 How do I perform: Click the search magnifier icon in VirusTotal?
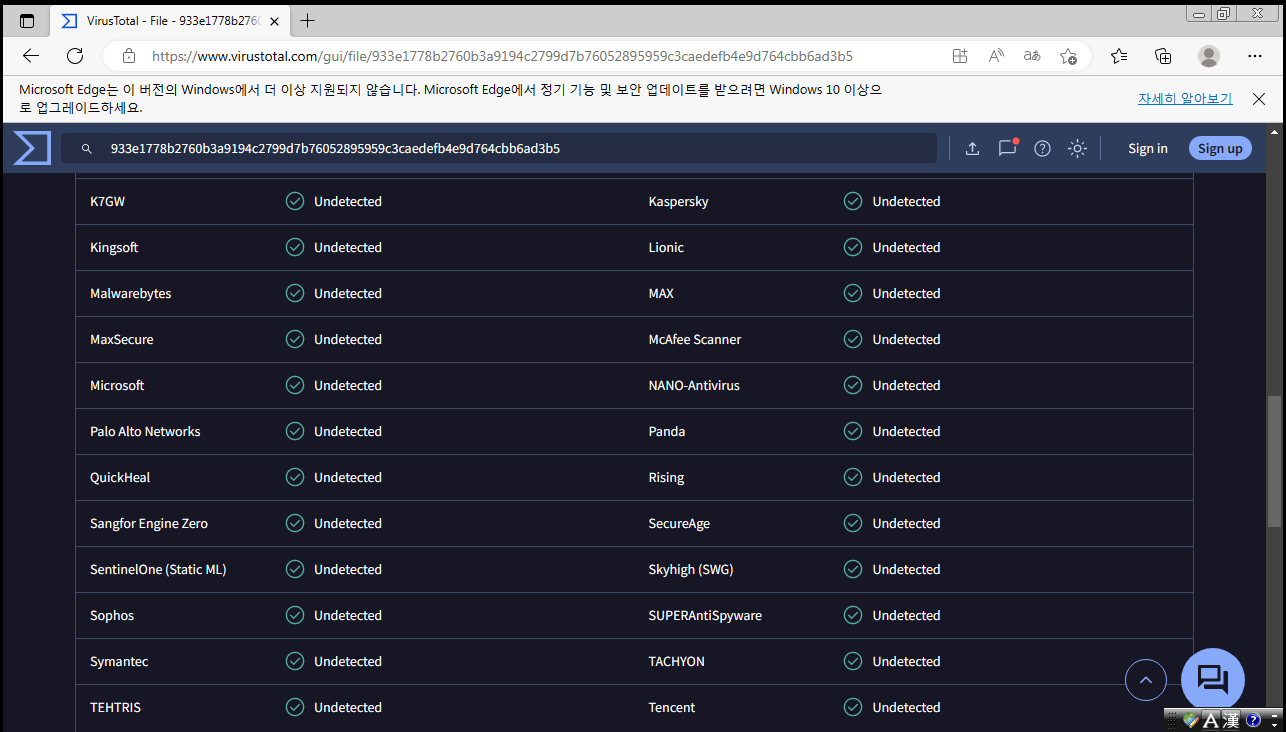tap(88, 149)
